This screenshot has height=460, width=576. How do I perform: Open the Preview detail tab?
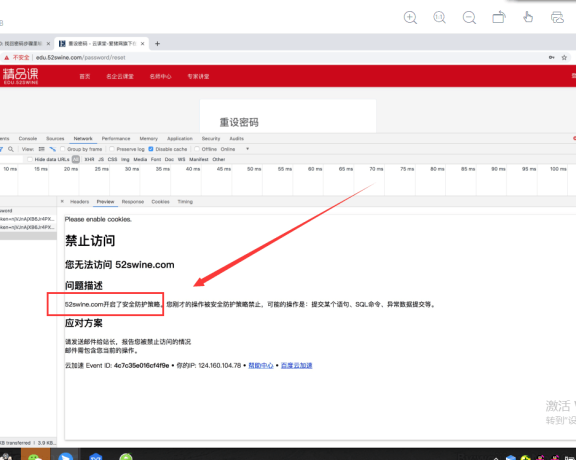click(x=105, y=202)
